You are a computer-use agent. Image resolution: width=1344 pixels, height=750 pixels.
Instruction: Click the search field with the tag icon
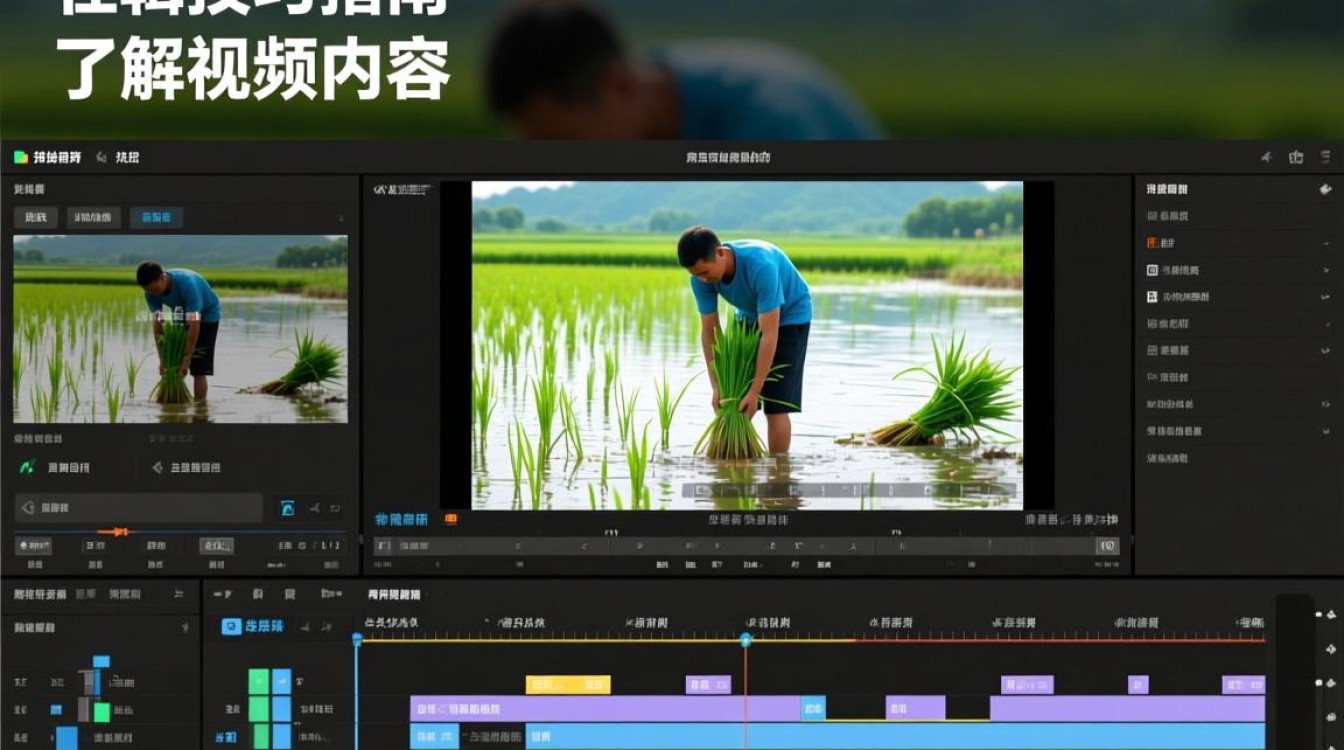[139, 508]
